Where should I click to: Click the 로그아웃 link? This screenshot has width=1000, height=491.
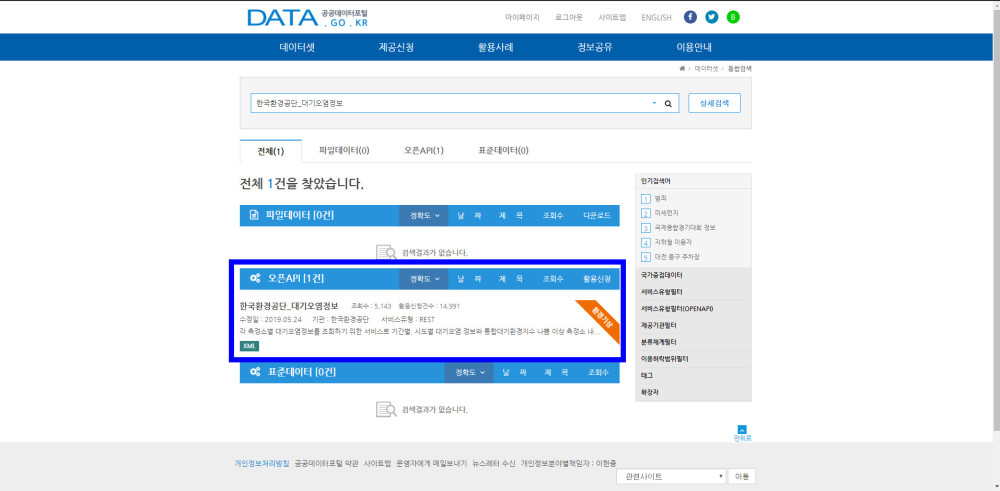[569, 17]
